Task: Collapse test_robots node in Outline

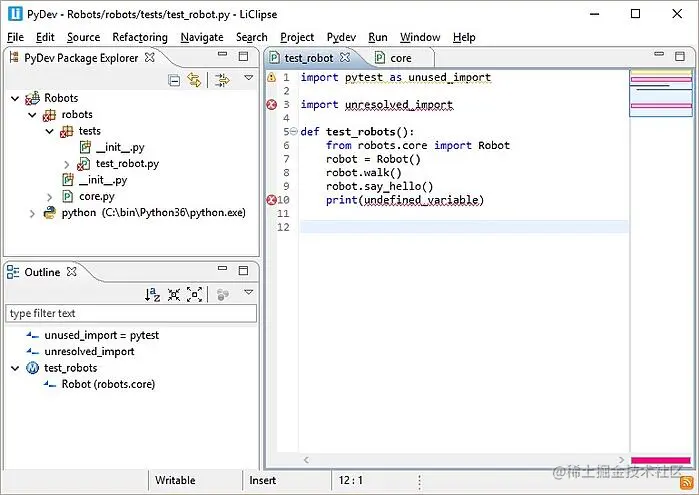Action: click(x=15, y=368)
